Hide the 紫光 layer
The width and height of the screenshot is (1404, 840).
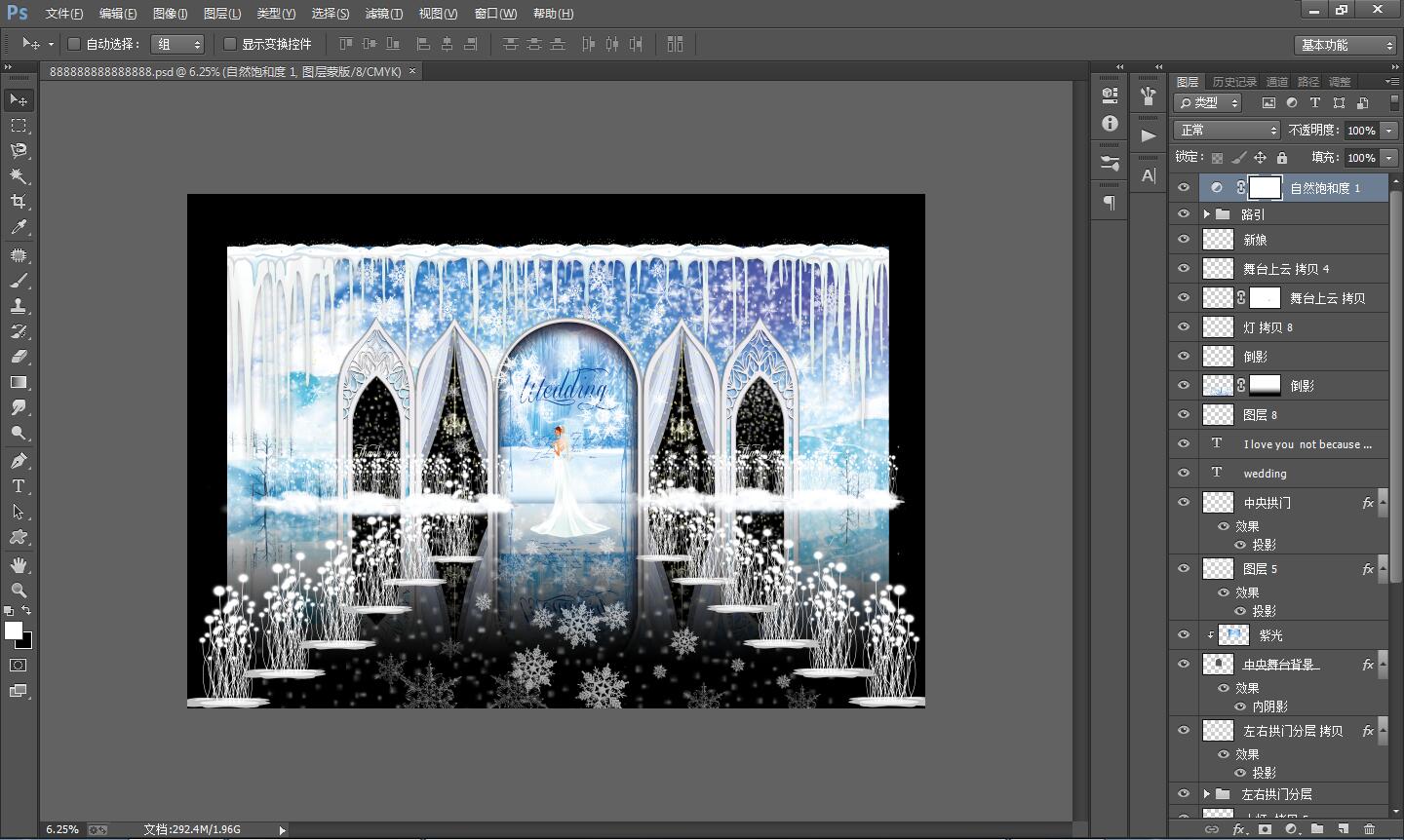coord(1184,634)
